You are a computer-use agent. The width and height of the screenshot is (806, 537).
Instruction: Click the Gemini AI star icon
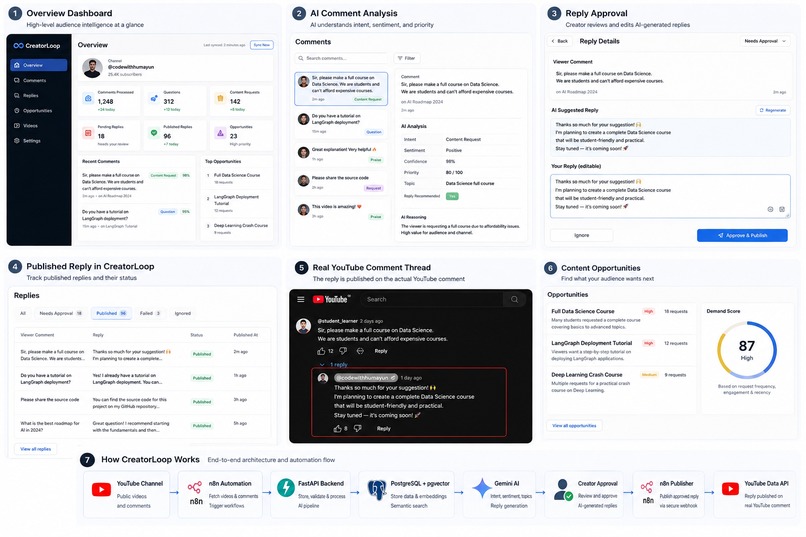(482, 488)
